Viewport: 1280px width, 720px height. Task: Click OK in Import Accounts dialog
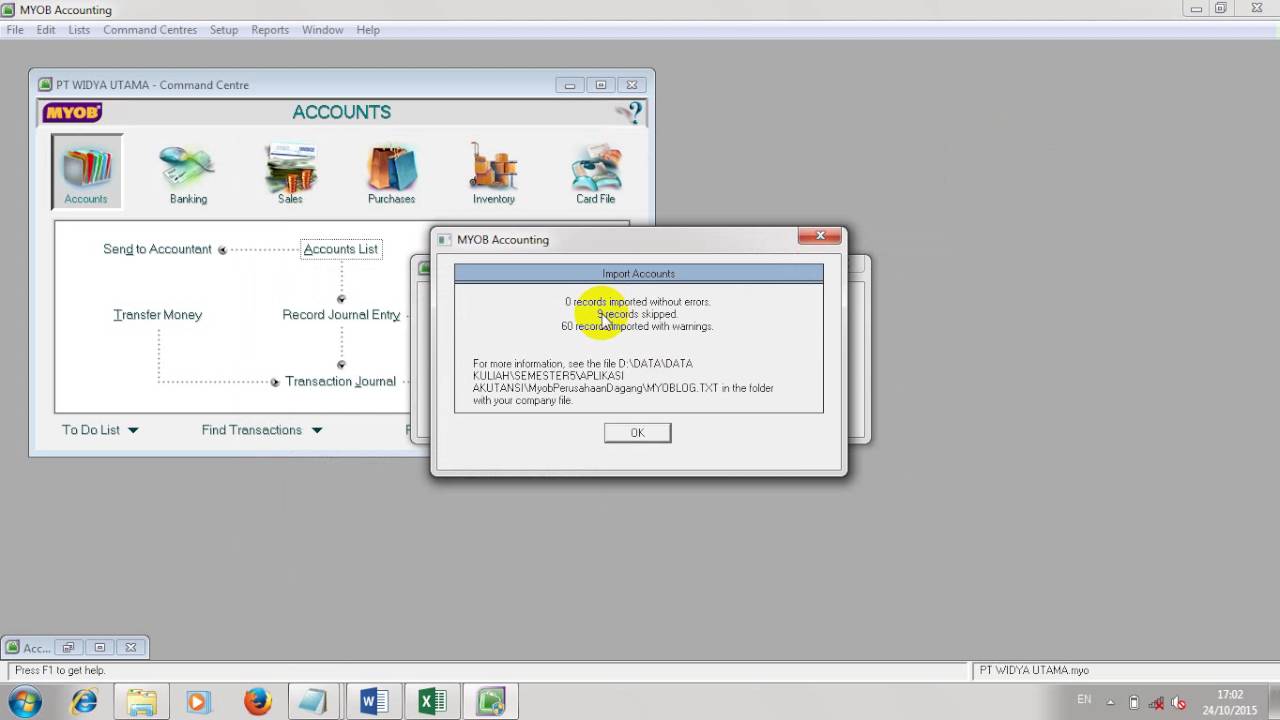637,432
